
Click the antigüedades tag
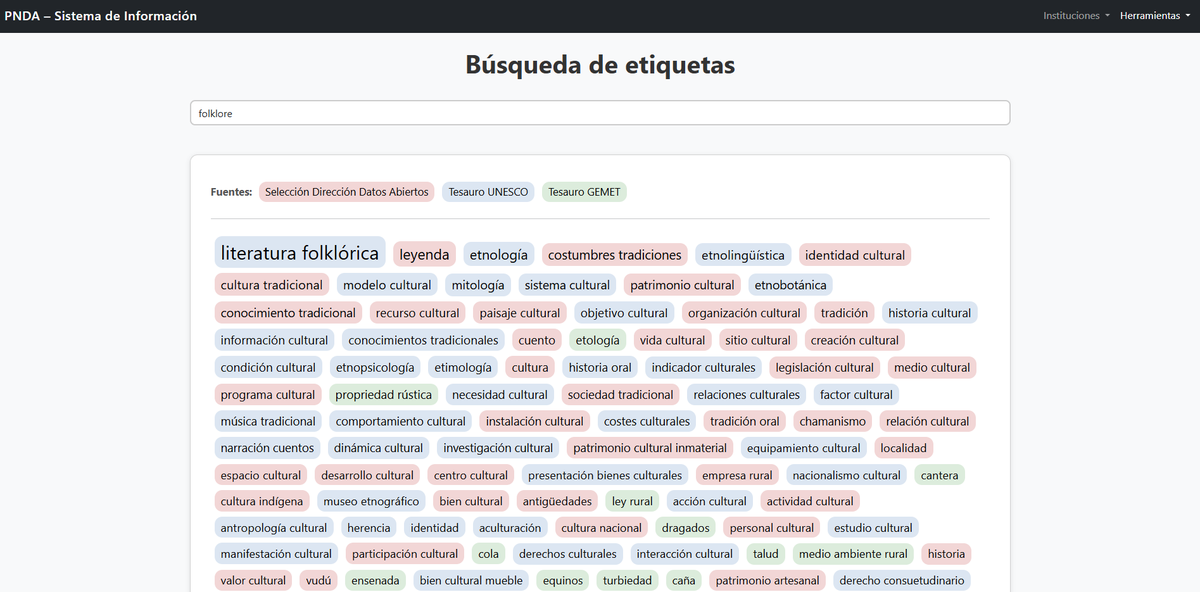558,501
